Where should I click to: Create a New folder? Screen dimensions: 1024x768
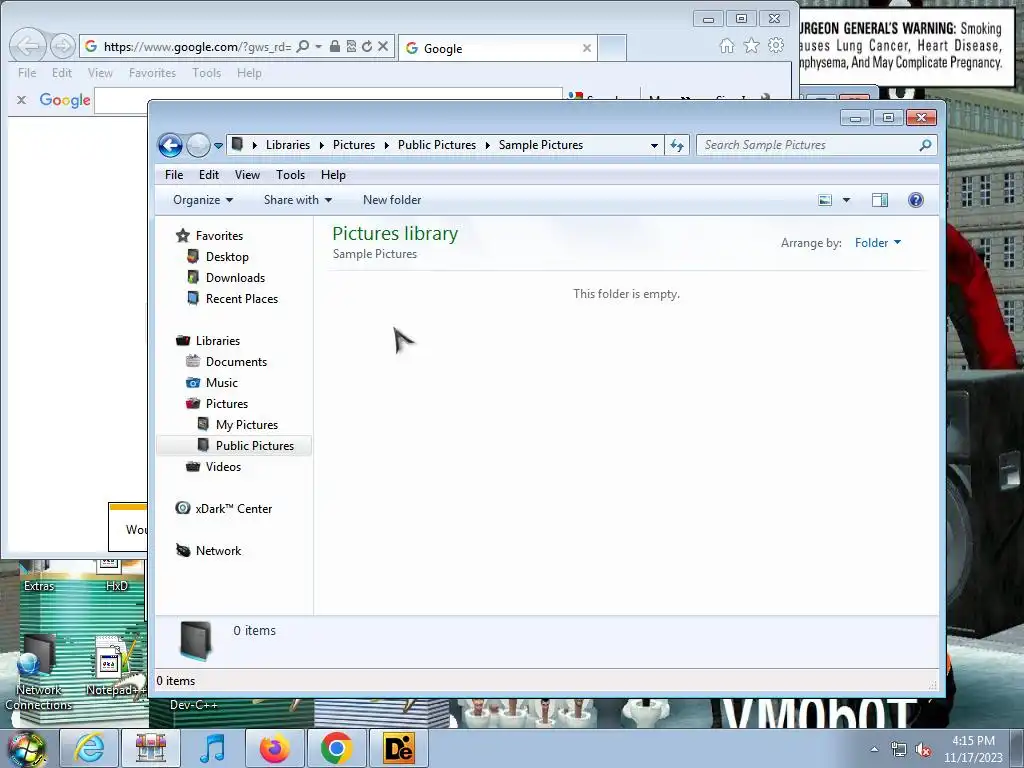pos(392,200)
